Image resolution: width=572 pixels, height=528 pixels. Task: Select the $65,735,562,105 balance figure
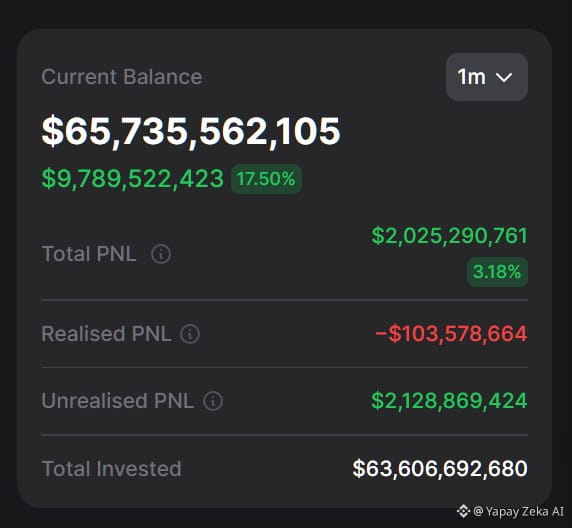point(191,131)
